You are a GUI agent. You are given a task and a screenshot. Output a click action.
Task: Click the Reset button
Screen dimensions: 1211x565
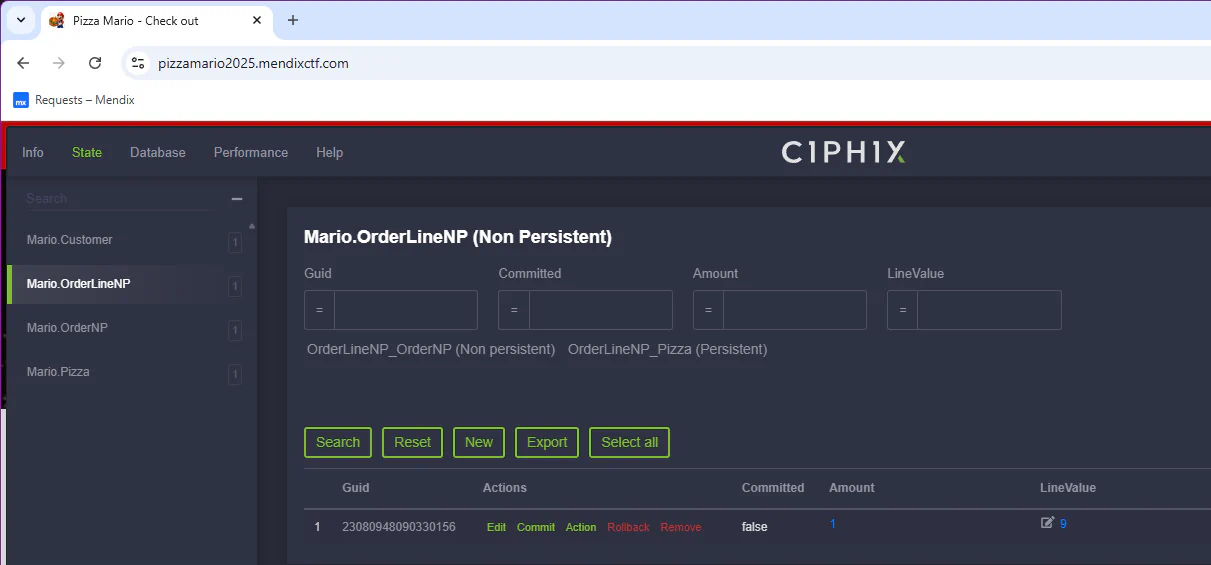(x=413, y=442)
